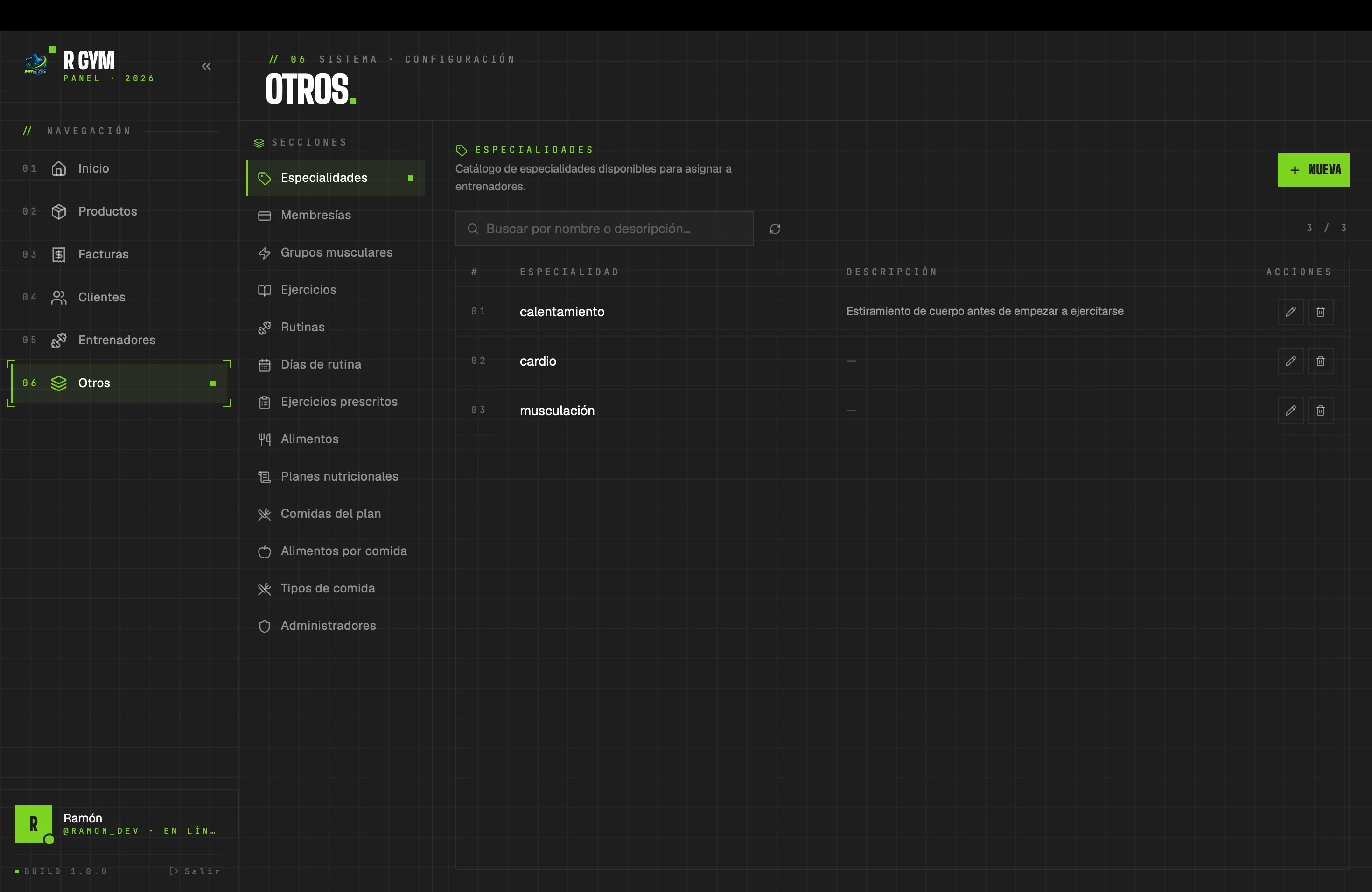The width and height of the screenshot is (1372, 892).
Task: Click the Nueva button to add specialty
Action: (1313, 170)
